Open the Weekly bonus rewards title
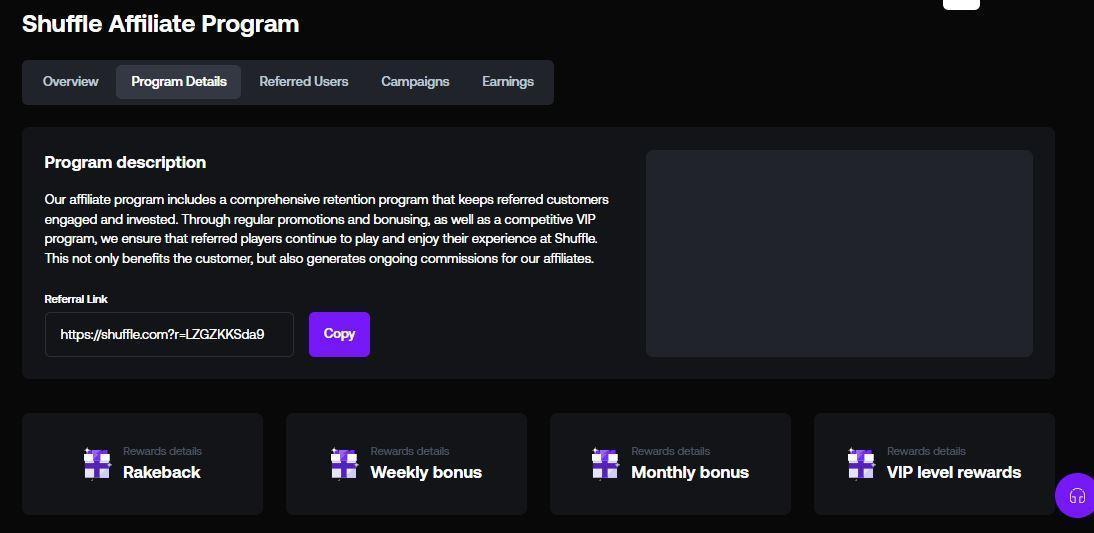This screenshot has width=1094, height=533. pos(426,472)
